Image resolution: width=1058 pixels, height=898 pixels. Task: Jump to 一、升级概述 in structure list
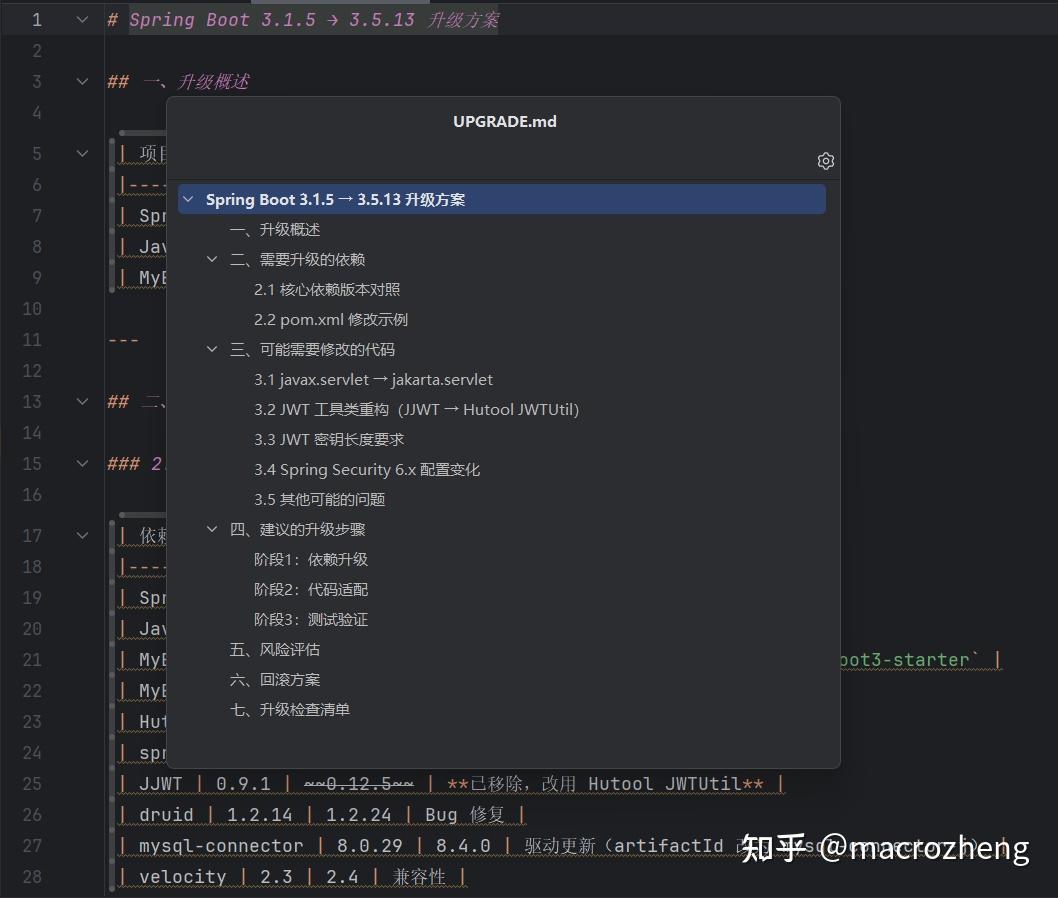pyautogui.click(x=275, y=229)
